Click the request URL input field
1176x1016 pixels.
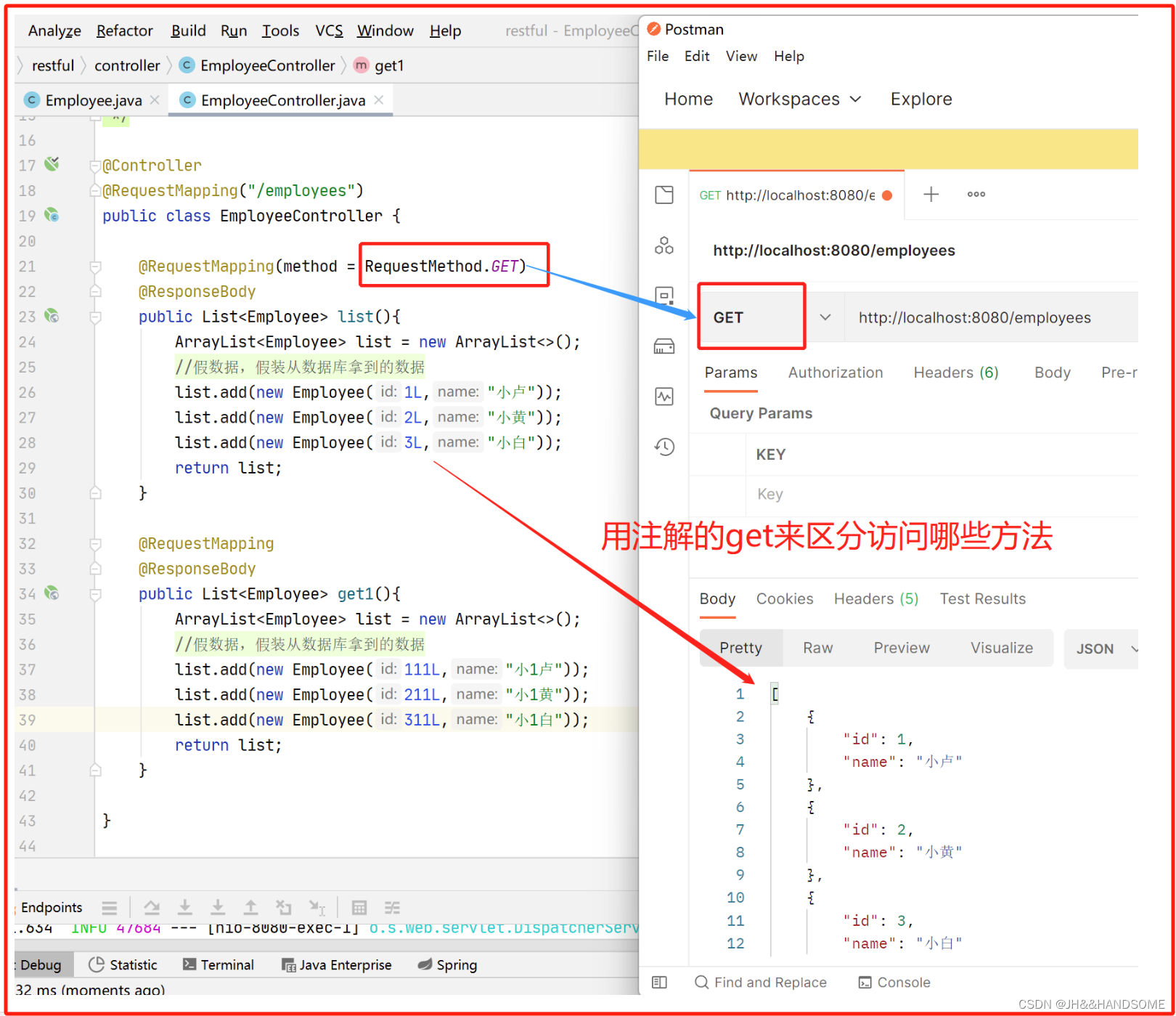click(x=992, y=317)
